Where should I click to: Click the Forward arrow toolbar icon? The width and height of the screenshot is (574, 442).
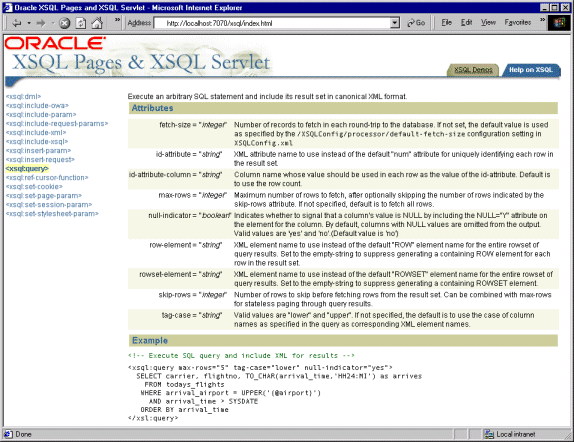coord(41,23)
